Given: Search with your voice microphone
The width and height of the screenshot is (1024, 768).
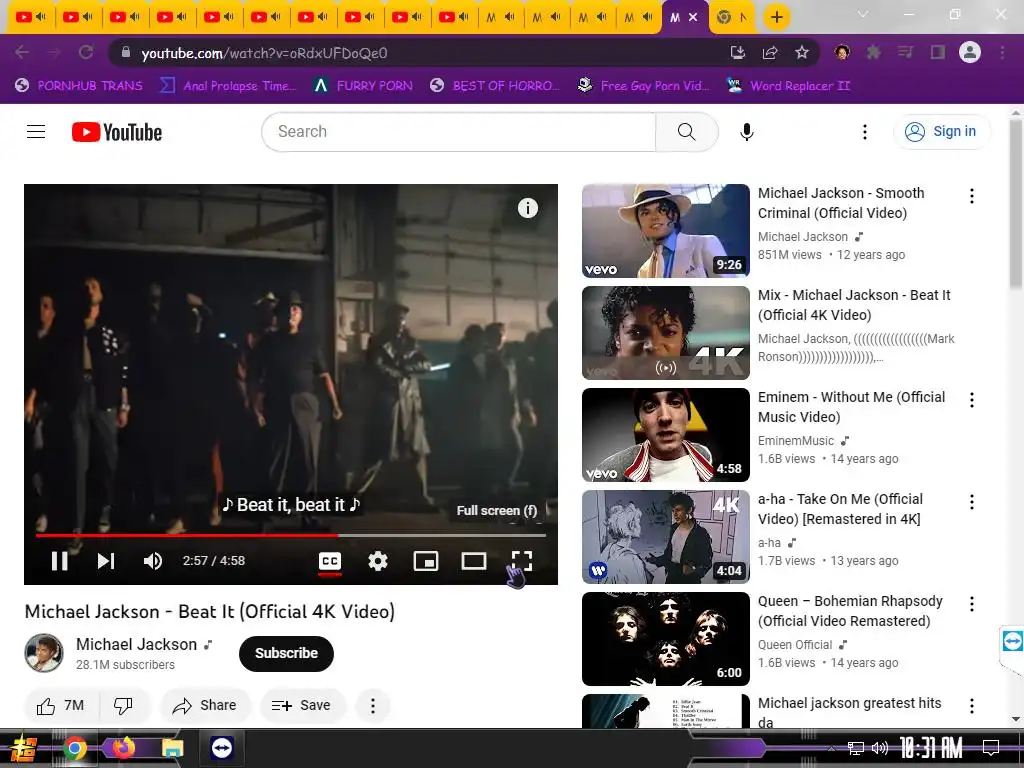Looking at the screenshot, I should (746, 132).
